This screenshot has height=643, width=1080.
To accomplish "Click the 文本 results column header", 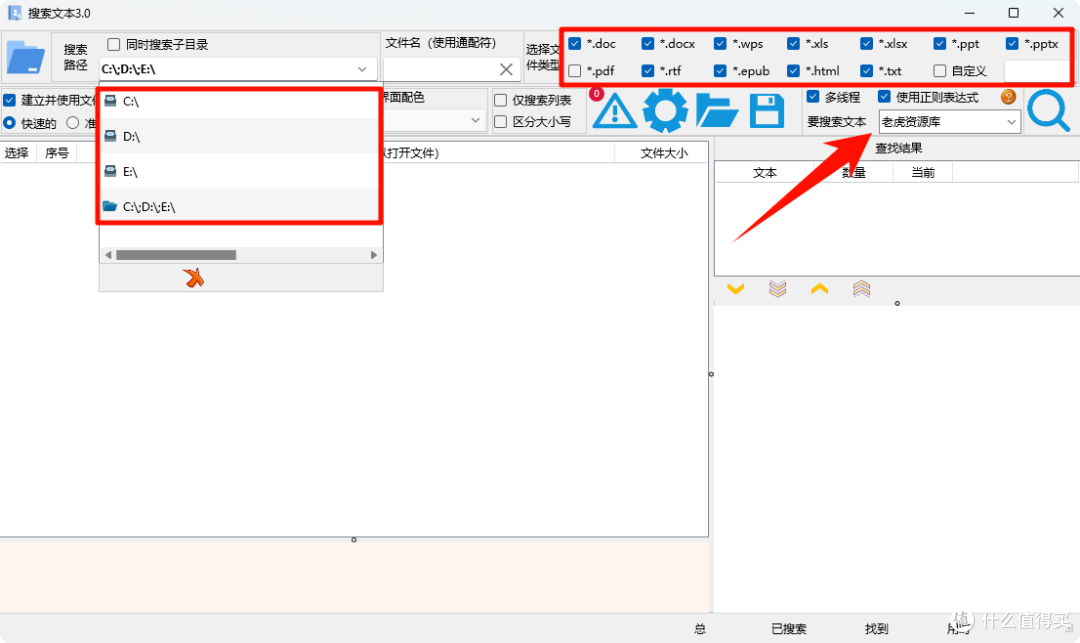I will (765, 172).
